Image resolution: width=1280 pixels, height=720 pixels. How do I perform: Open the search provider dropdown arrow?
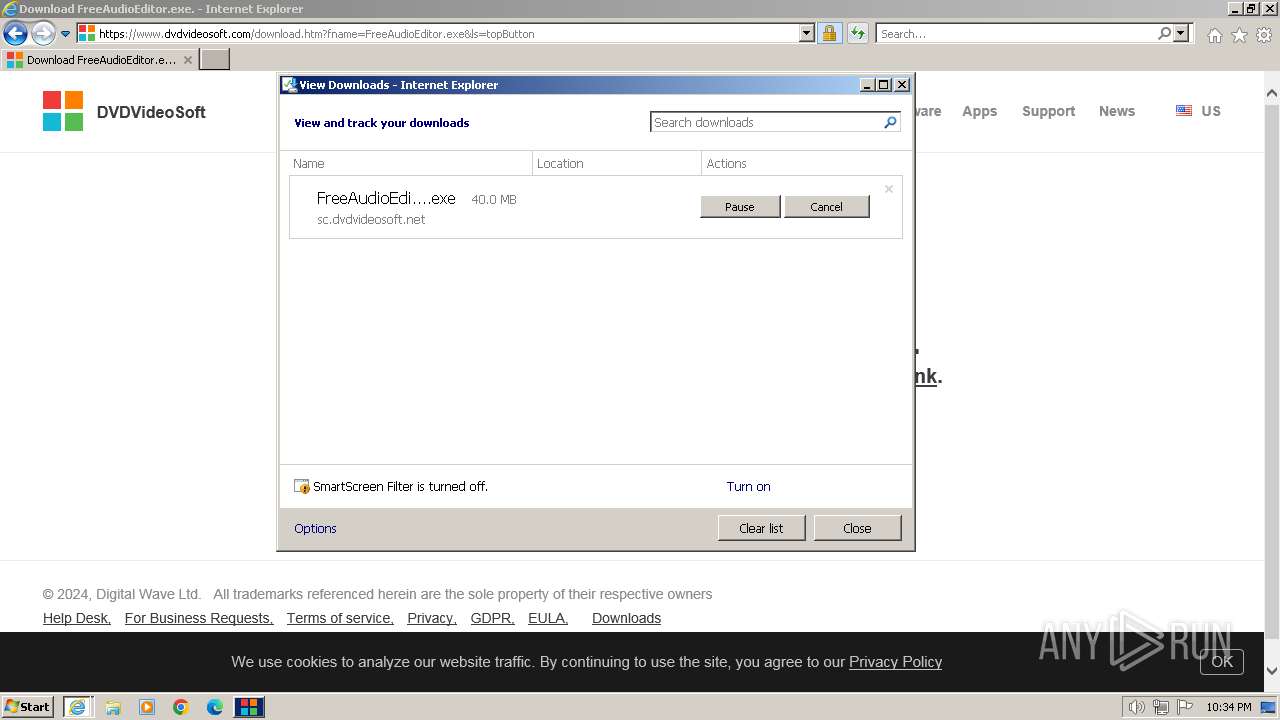(x=1181, y=33)
